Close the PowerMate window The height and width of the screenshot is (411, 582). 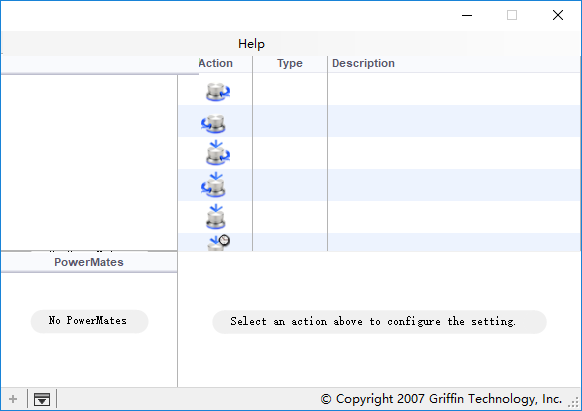[558, 15]
